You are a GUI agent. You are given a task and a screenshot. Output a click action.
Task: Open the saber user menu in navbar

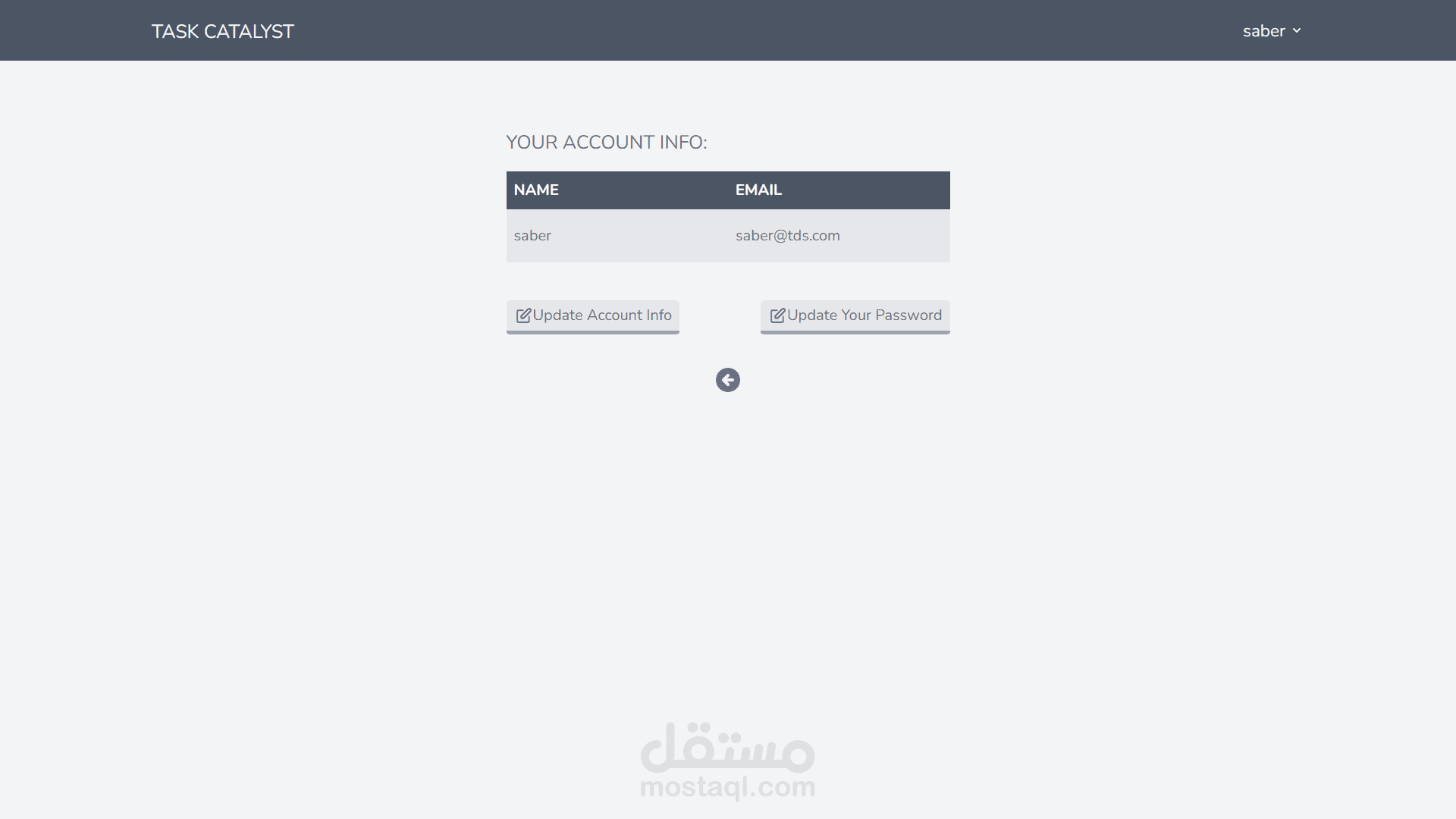(1272, 31)
